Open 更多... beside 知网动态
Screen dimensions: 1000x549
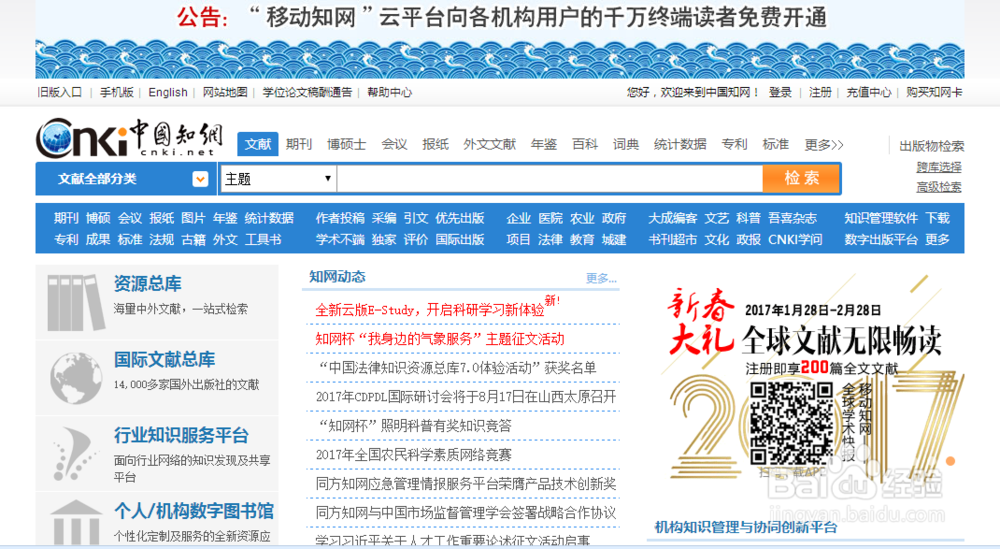pyautogui.click(x=601, y=279)
